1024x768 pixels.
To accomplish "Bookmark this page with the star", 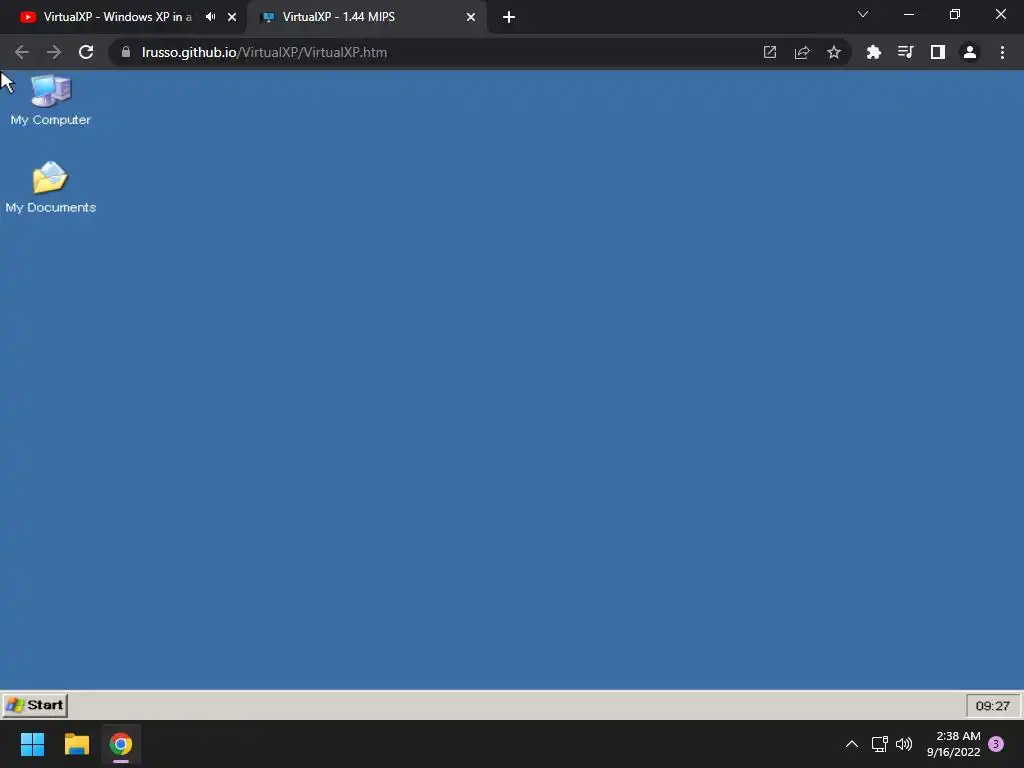I will (x=834, y=52).
